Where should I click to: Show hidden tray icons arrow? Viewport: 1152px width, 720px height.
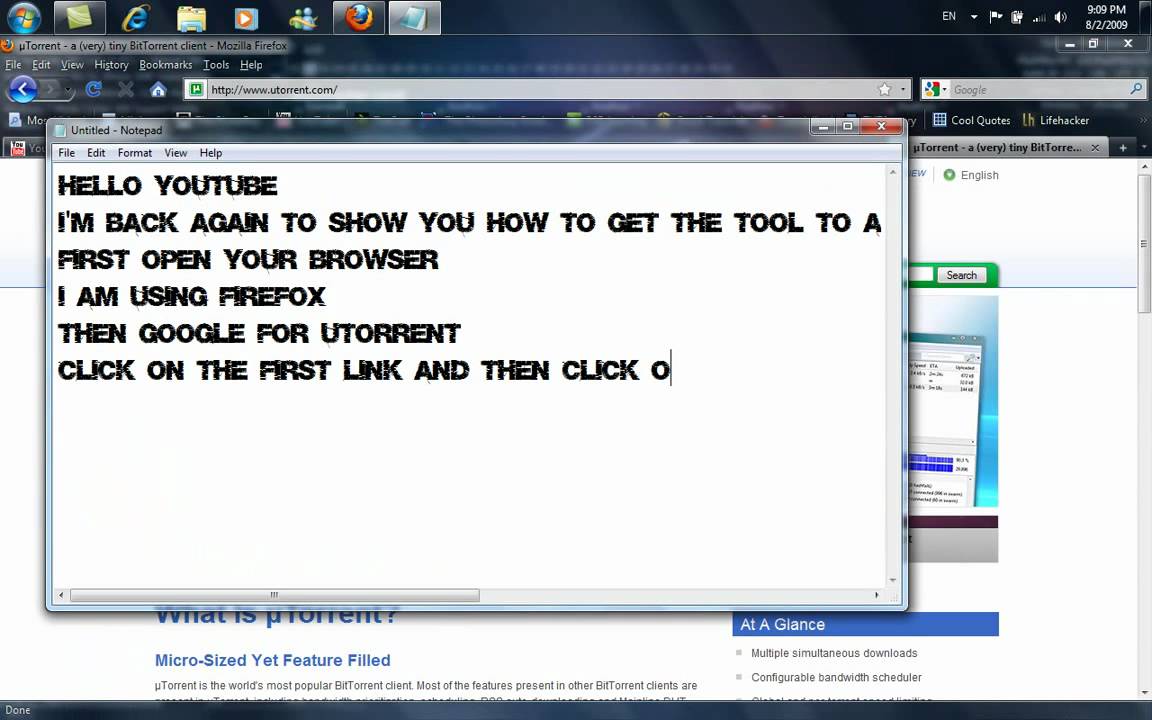point(973,16)
